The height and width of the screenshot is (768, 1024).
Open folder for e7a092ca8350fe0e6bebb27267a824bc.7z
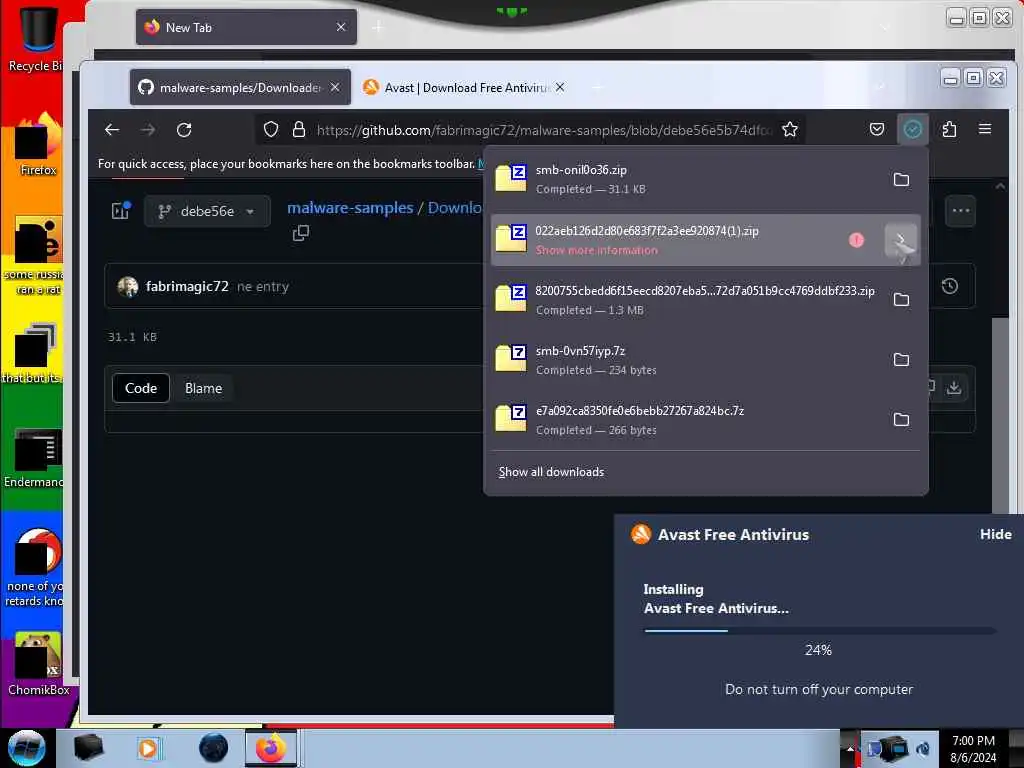tap(901, 420)
